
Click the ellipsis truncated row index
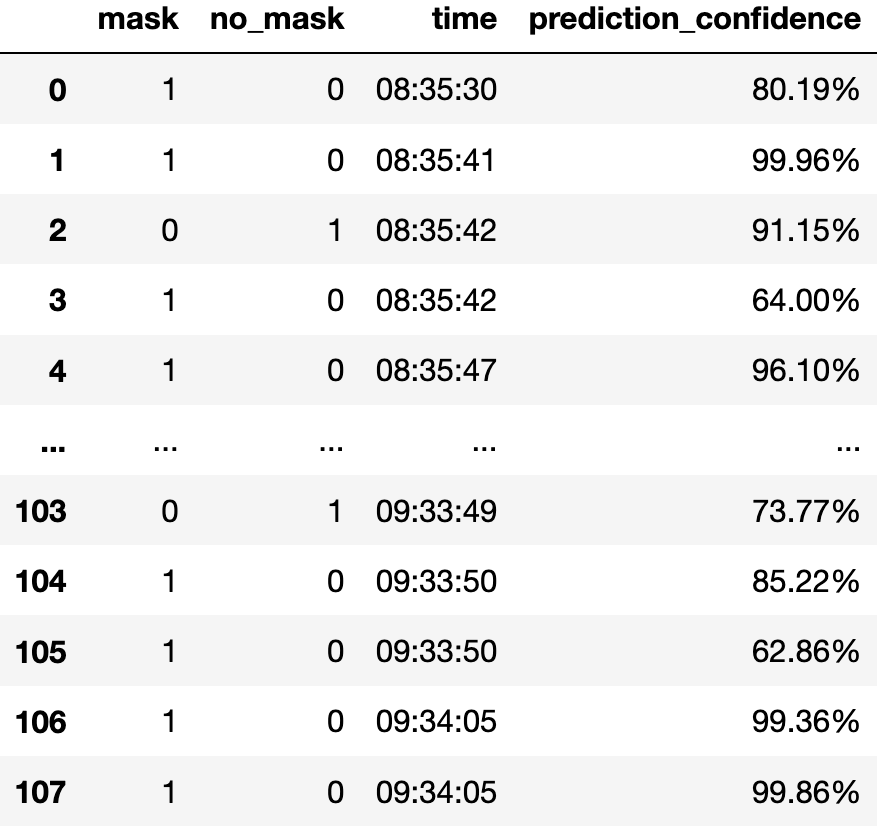pyautogui.click(x=46, y=446)
